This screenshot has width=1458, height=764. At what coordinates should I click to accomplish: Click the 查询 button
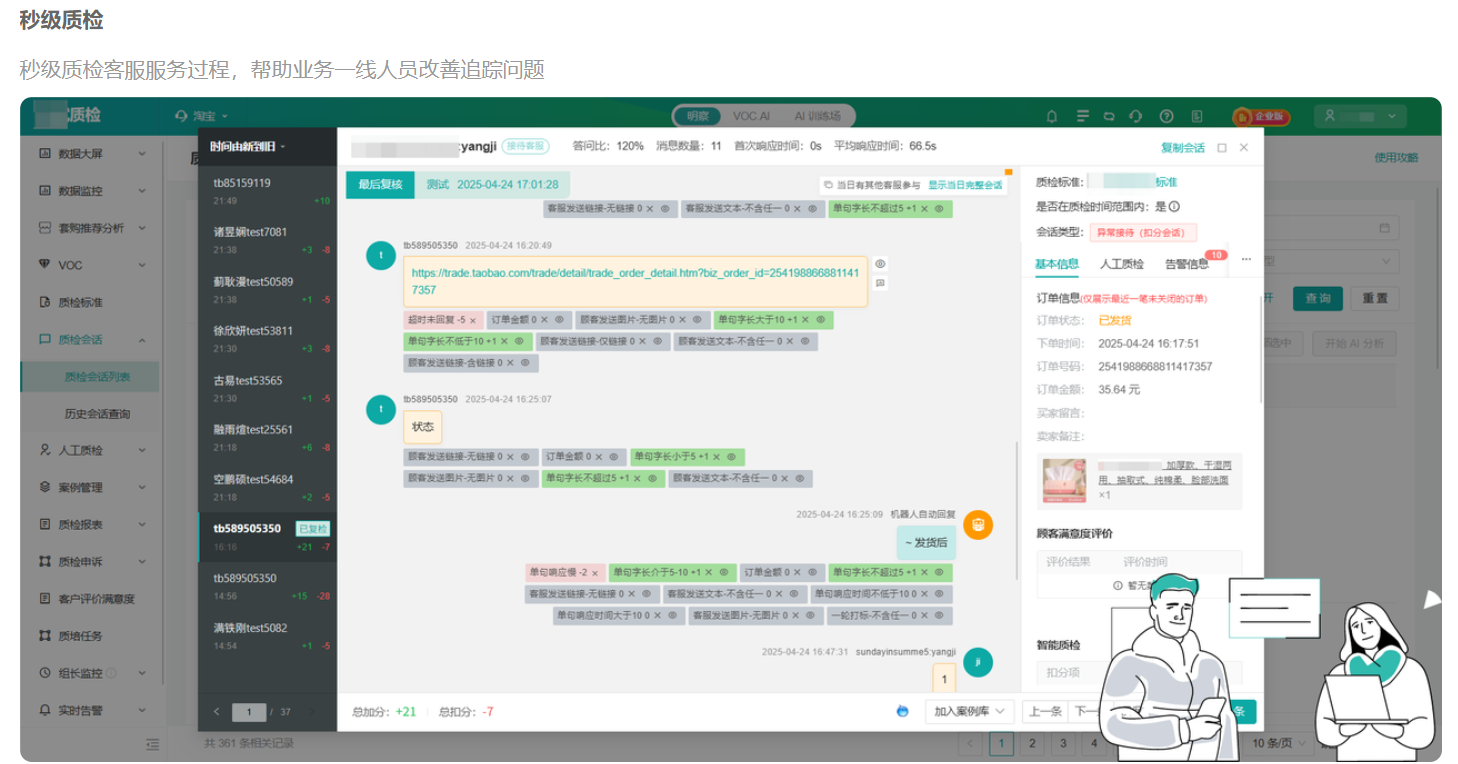(1318, 298)
